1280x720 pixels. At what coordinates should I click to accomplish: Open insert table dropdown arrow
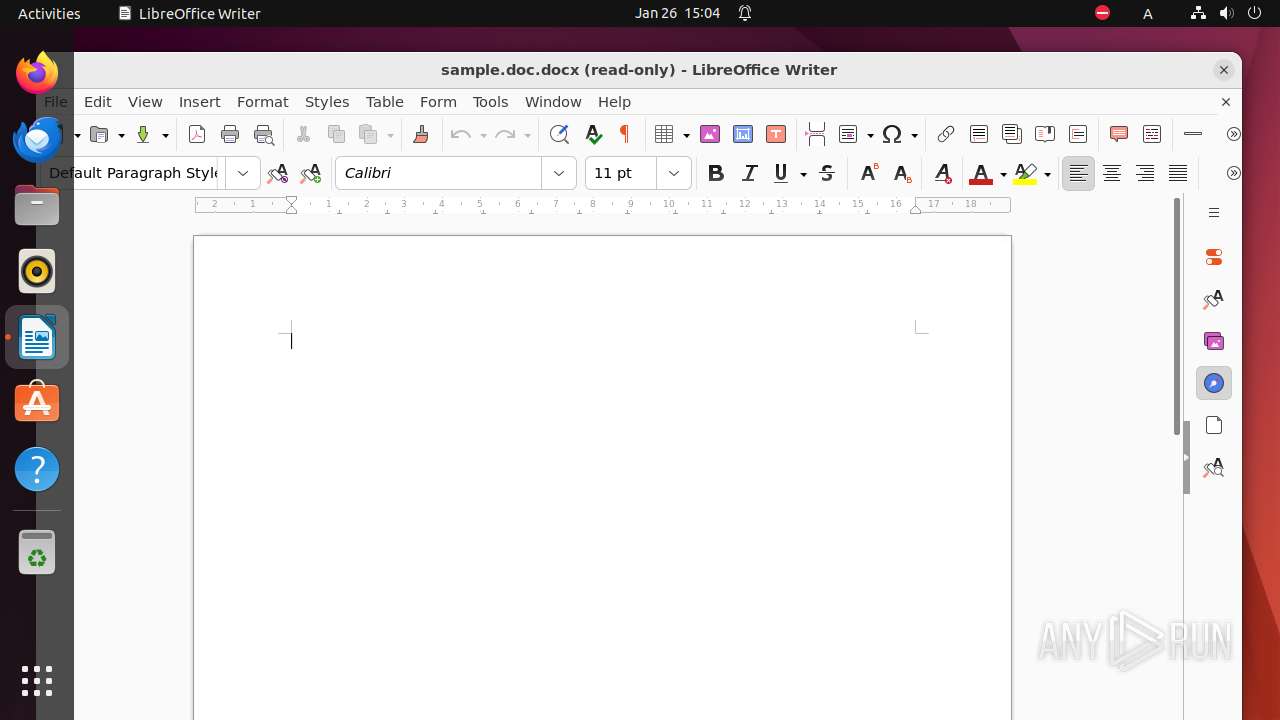click(x=686, y=135)
